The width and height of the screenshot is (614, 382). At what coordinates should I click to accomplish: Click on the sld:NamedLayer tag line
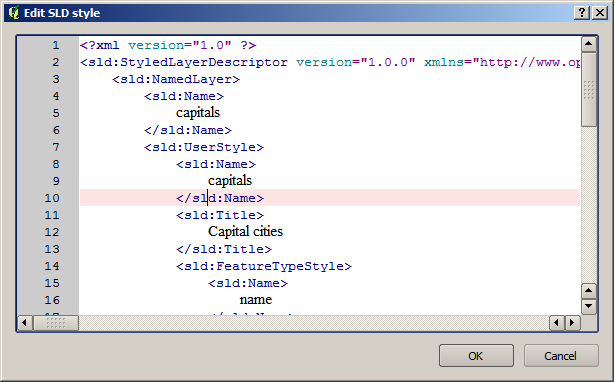(x=176, y=79)
